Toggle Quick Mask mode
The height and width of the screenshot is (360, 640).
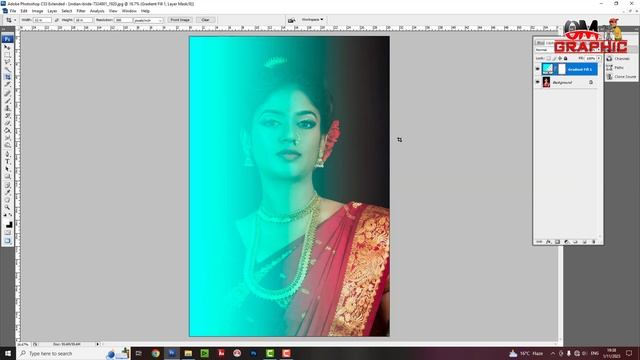7,232
